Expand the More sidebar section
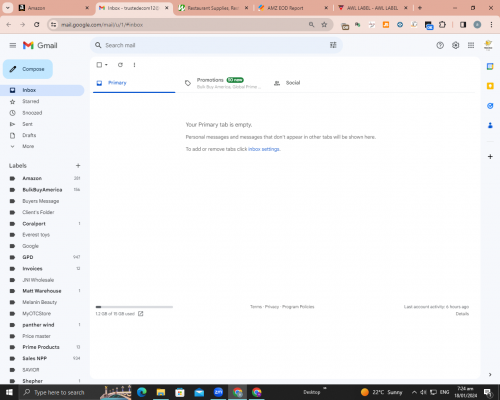 pos(28,146)
